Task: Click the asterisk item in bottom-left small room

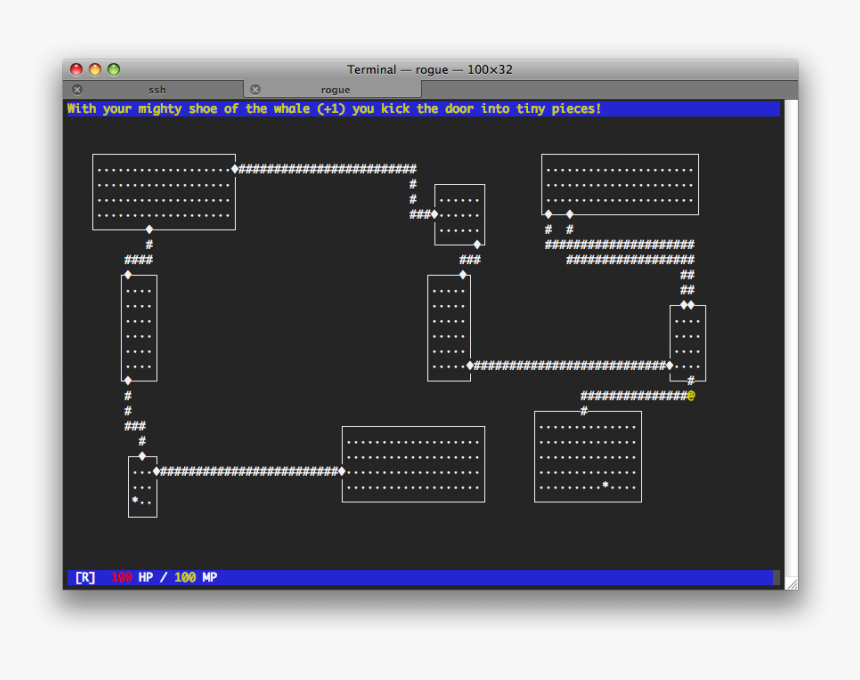Action: tap(135, 500)
